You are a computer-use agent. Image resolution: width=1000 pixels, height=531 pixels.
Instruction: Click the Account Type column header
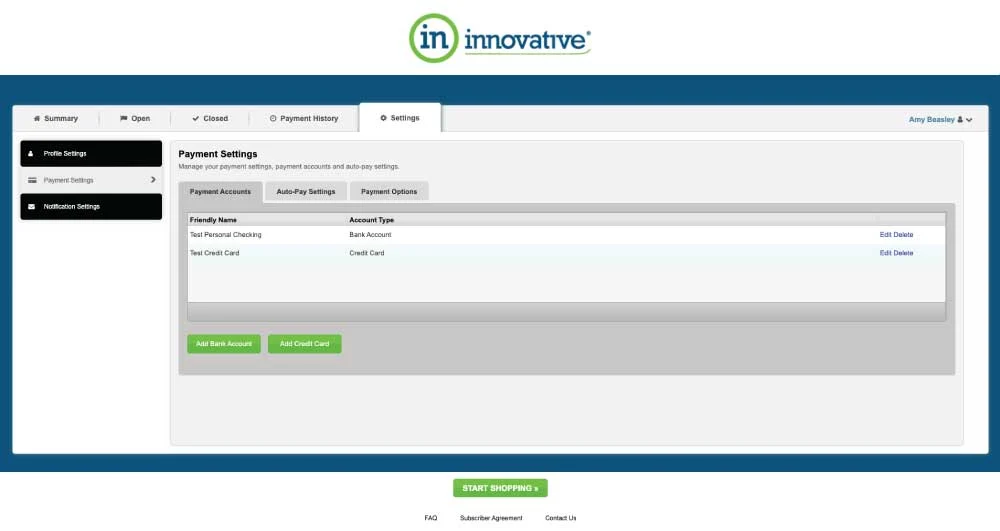click(x=371, y=220)
